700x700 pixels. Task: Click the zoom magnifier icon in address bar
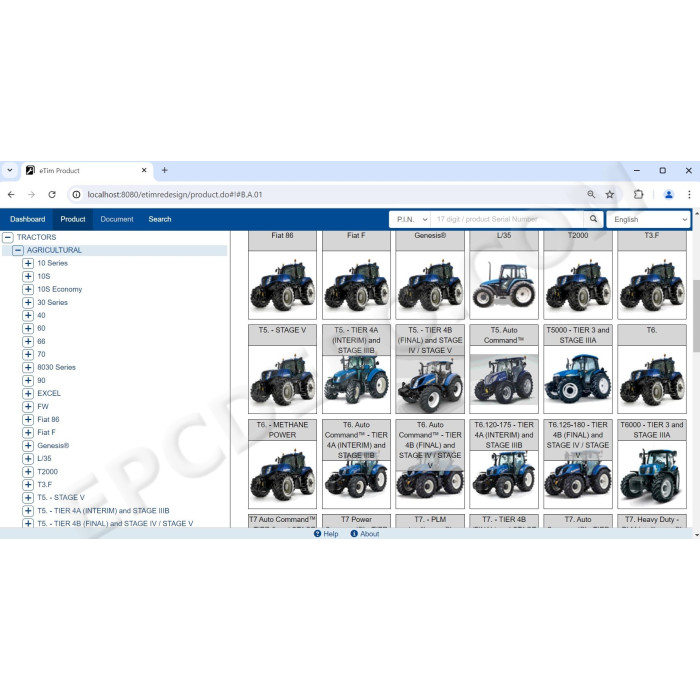591,194
